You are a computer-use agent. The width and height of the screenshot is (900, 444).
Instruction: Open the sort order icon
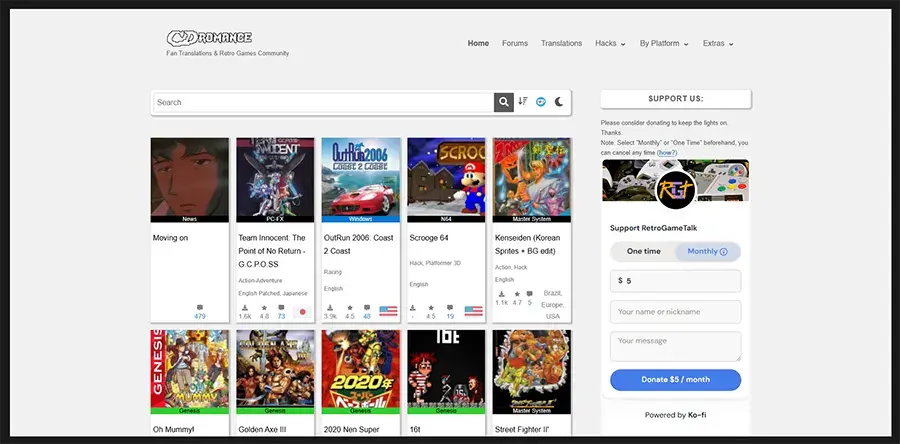pos(523,102)
